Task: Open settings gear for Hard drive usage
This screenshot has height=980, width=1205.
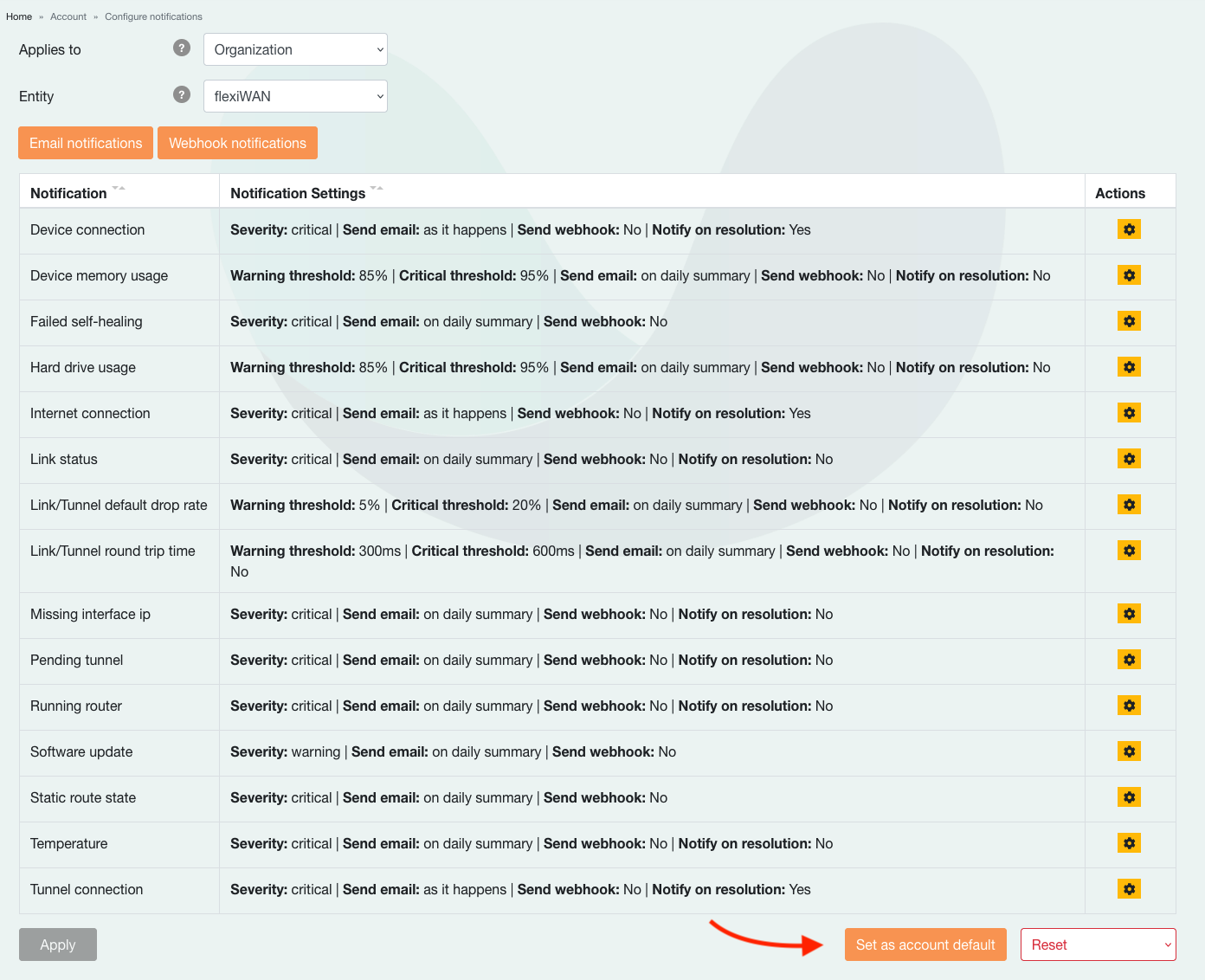Action: tap(1129, 367)
